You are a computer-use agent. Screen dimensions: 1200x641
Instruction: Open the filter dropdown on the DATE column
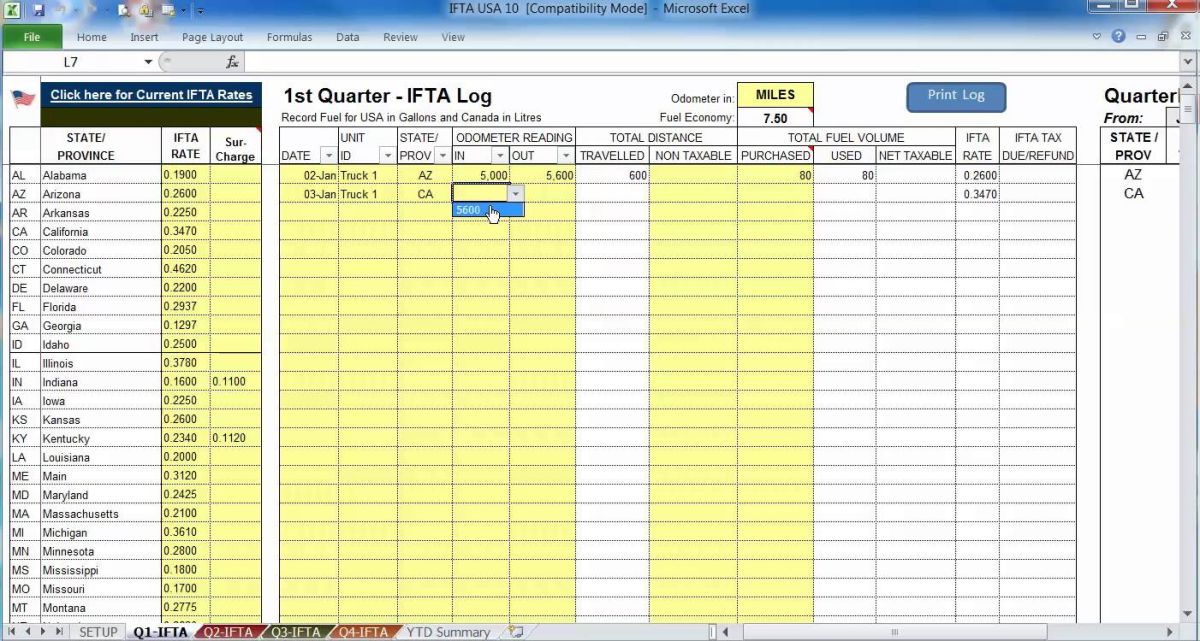coord(328,155)
